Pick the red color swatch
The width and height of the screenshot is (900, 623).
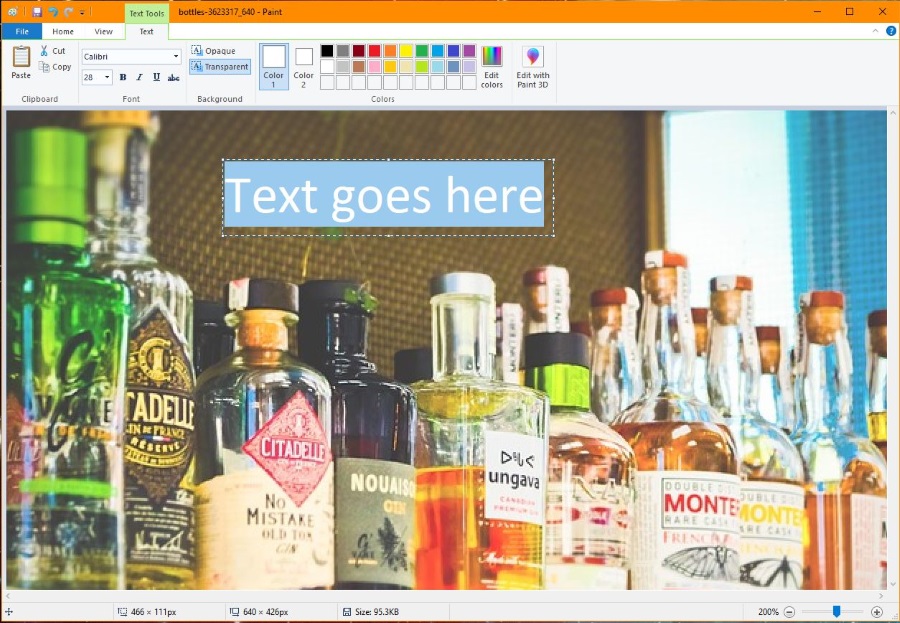coord(374,51)
